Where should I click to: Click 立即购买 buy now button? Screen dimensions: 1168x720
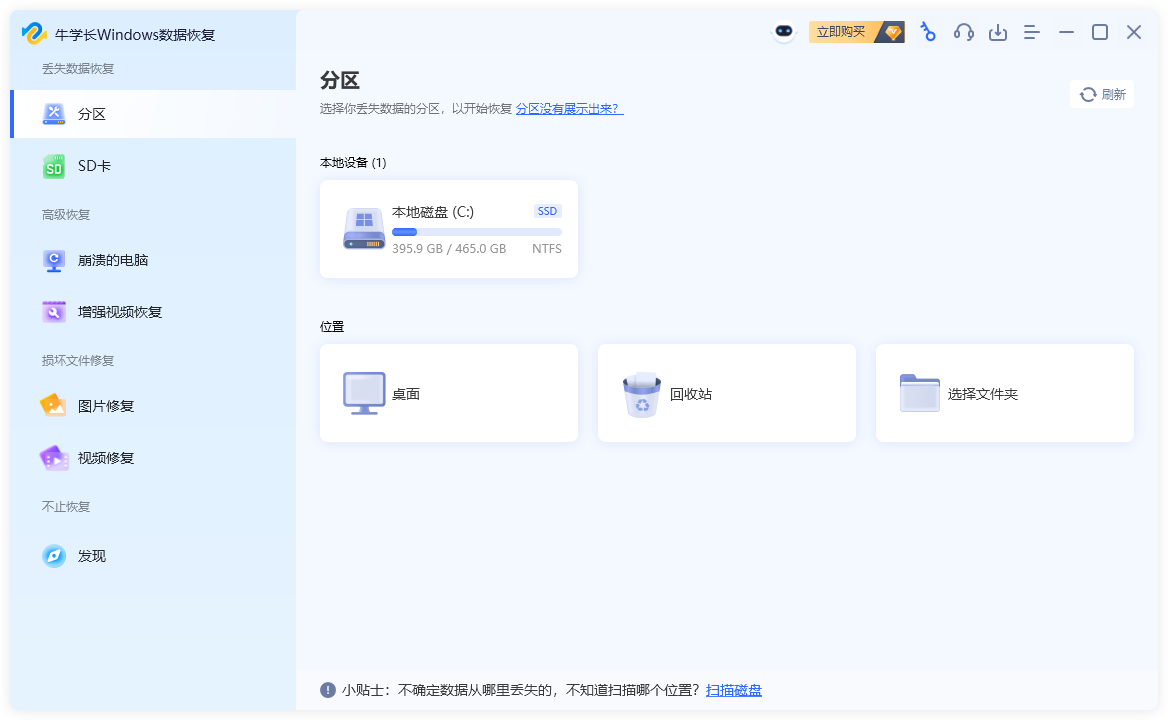coord(857,32)
